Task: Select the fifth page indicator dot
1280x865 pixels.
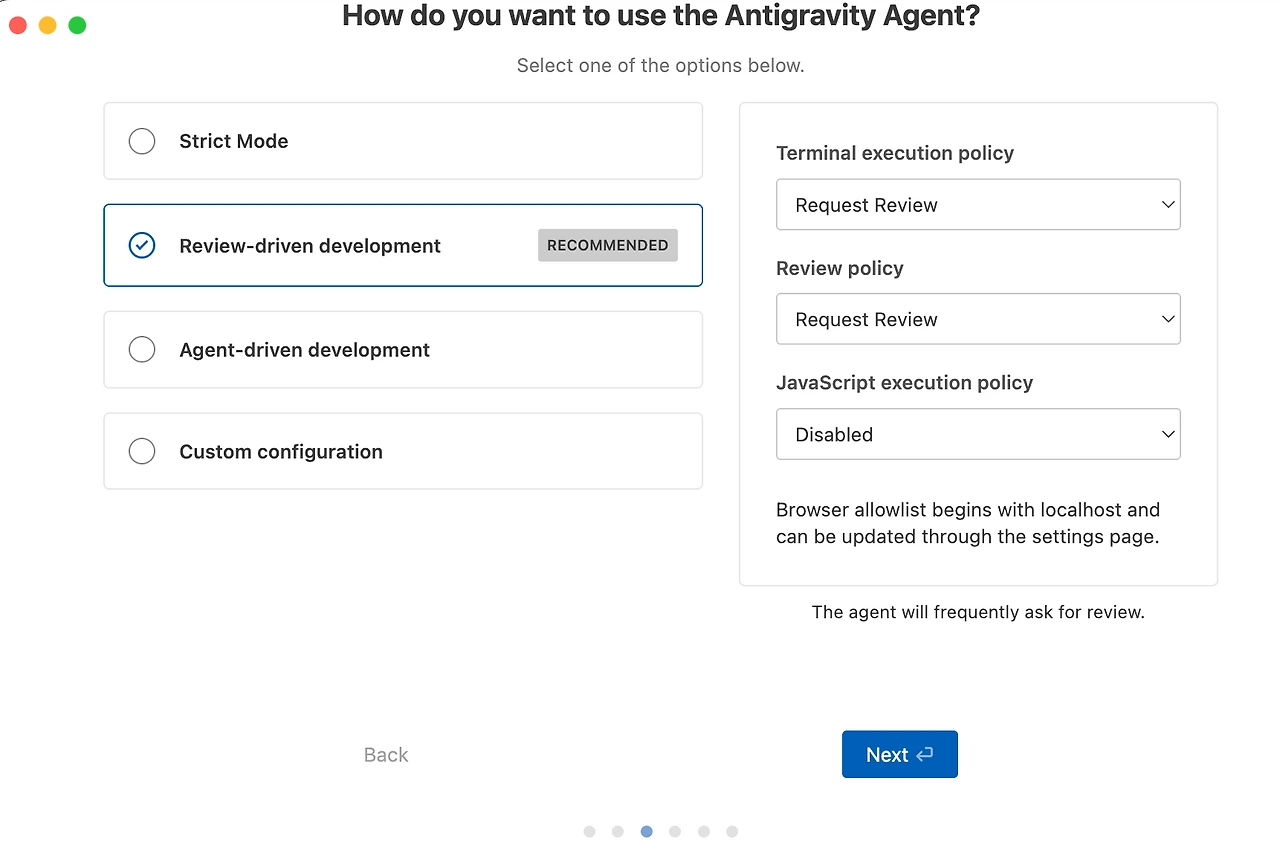Action: point(704,831)
